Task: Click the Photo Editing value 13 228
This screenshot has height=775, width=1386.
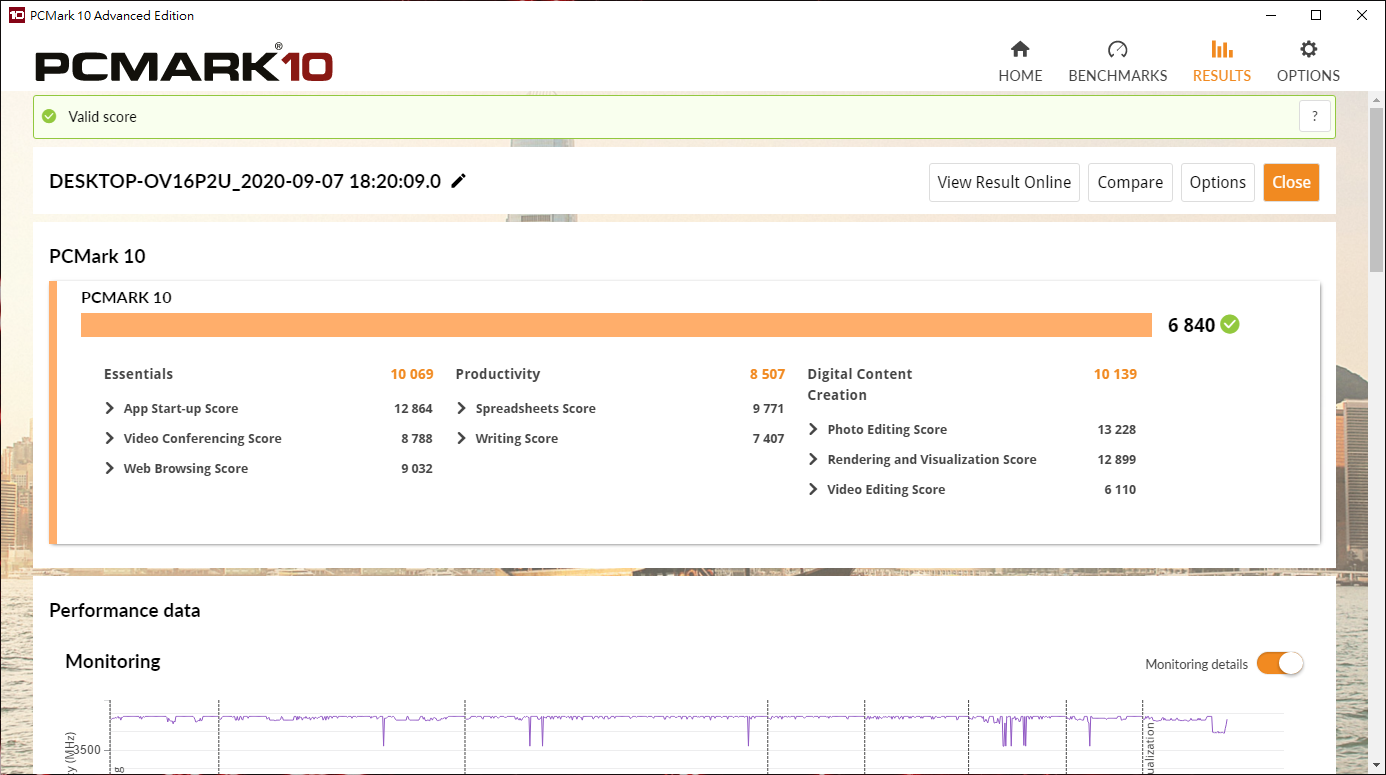Action: click(1116, 429)
